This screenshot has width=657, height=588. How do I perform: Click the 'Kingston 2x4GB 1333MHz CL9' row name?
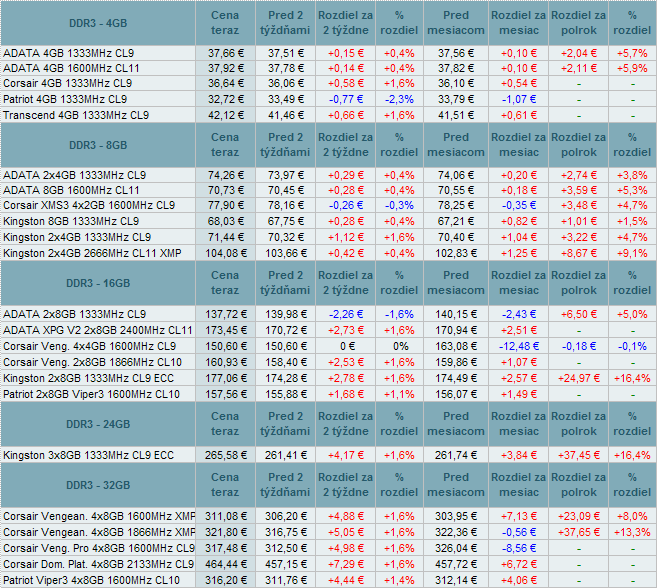pos(77,237)
